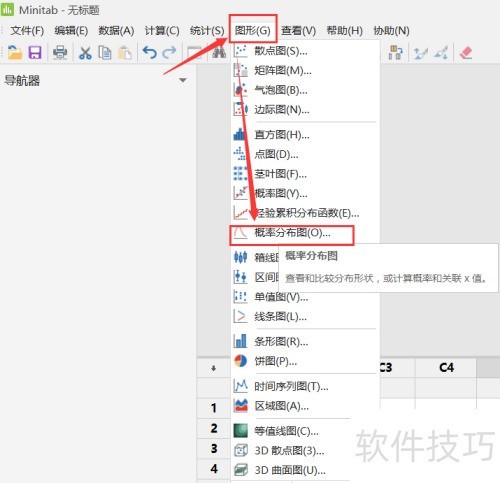Click the dotplot icon beside 点图(D)
The height and width of the screenshot is (483, 500).
[240, 154]
